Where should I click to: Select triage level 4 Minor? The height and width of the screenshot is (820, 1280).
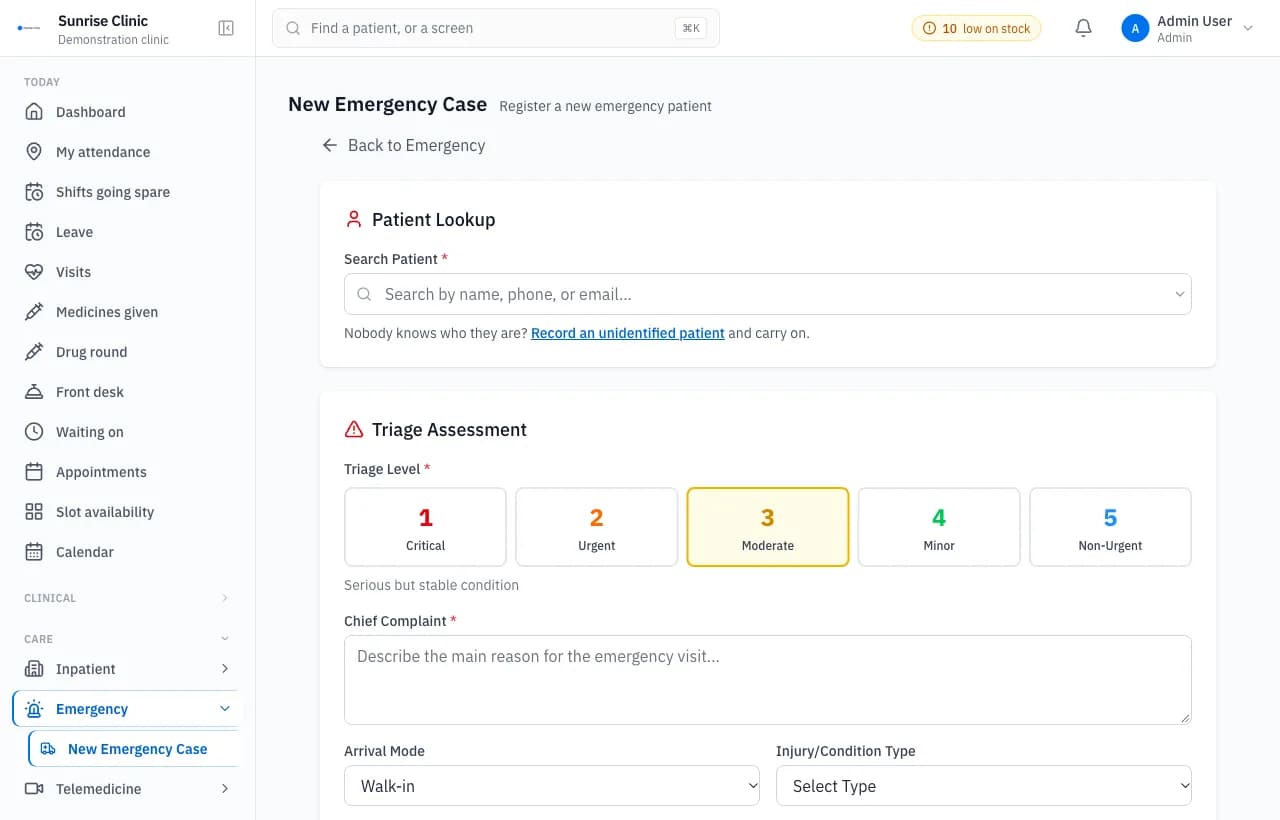pyautogui.click(x=939, y=527)
